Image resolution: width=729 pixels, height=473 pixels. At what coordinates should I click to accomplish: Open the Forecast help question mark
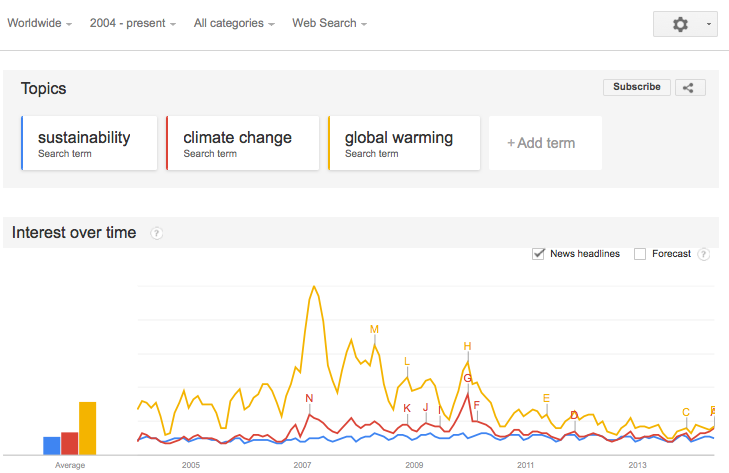(704, 254)
